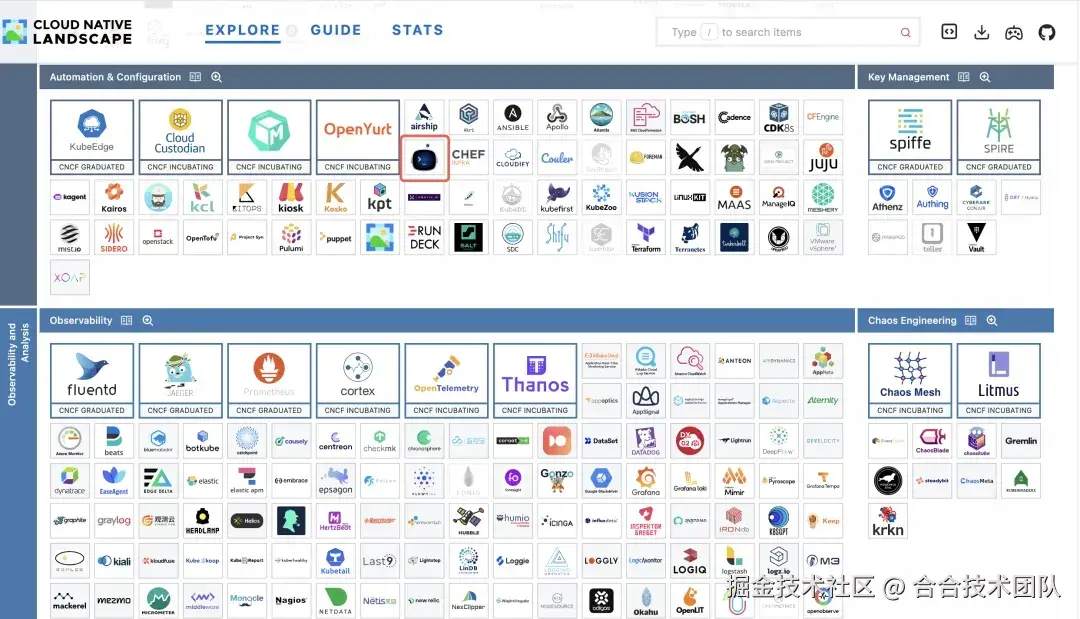Click the download icon in header
The image size is (1080, 619).
[x=982, y=32]
